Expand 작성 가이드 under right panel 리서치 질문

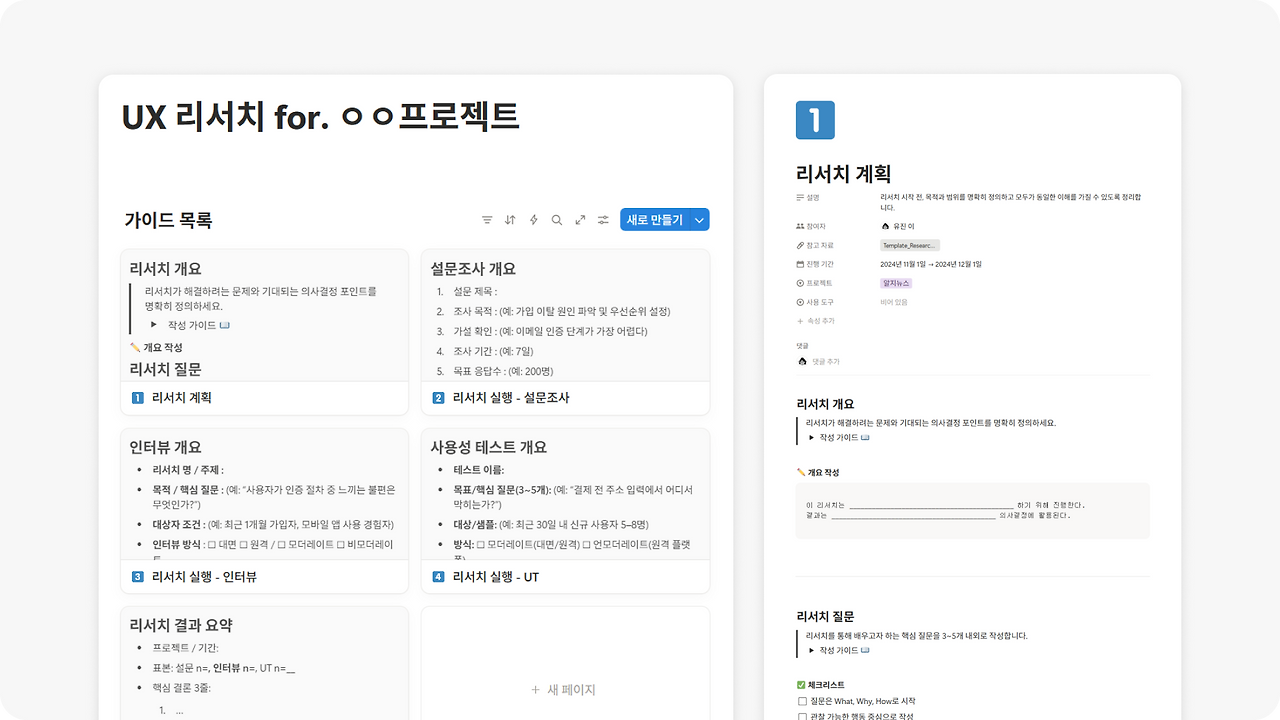tap(812, 650)
